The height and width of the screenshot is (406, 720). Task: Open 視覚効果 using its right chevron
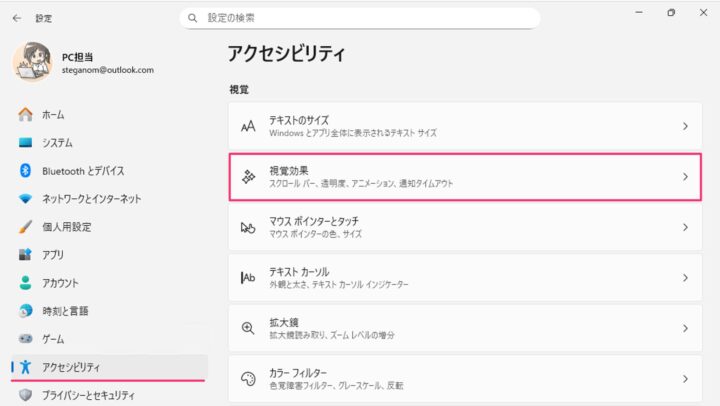(685, 177)
